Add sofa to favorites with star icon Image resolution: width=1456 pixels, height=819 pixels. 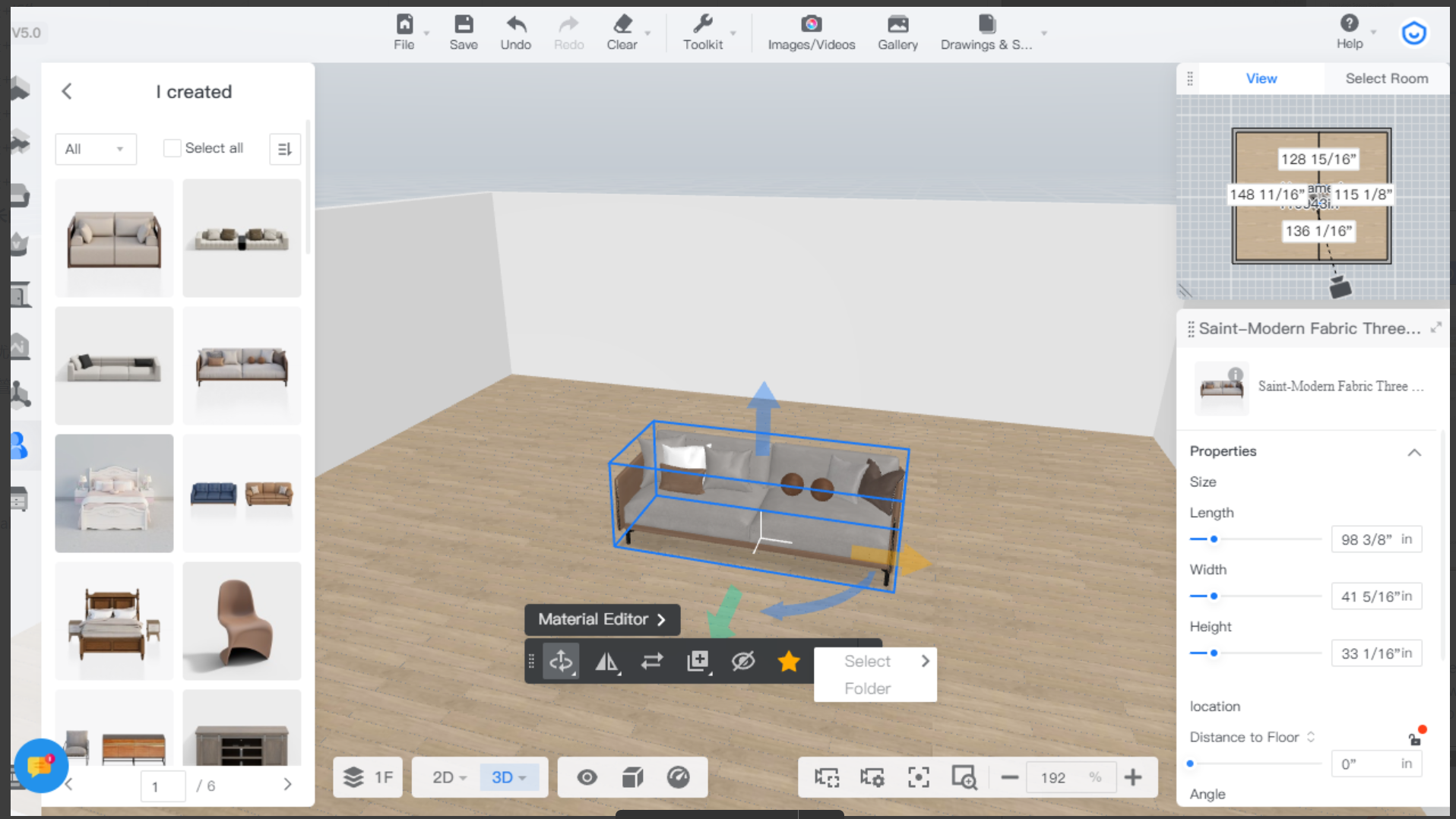[789, 662]
